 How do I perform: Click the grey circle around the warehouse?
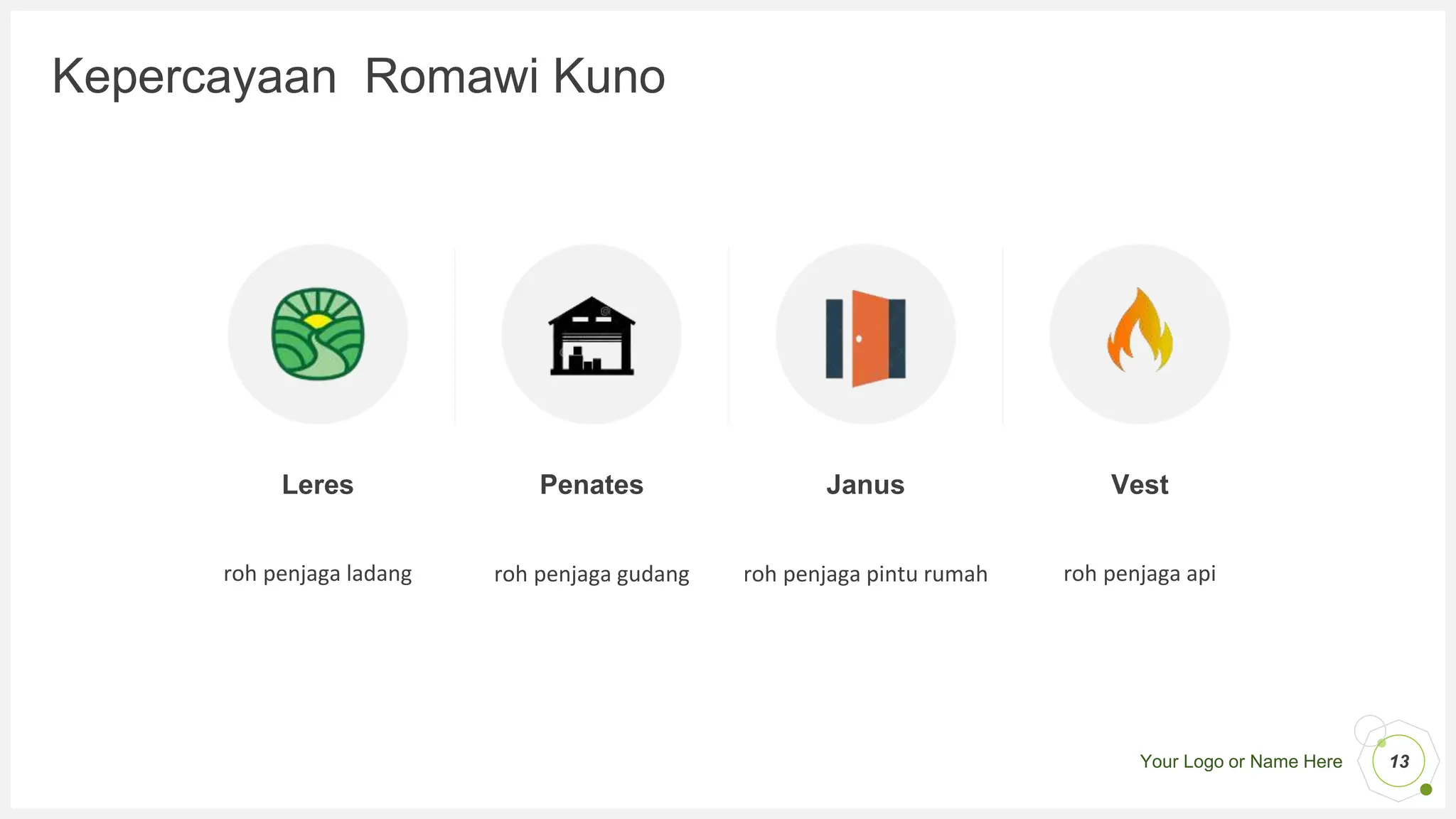(x=591, y=334)
